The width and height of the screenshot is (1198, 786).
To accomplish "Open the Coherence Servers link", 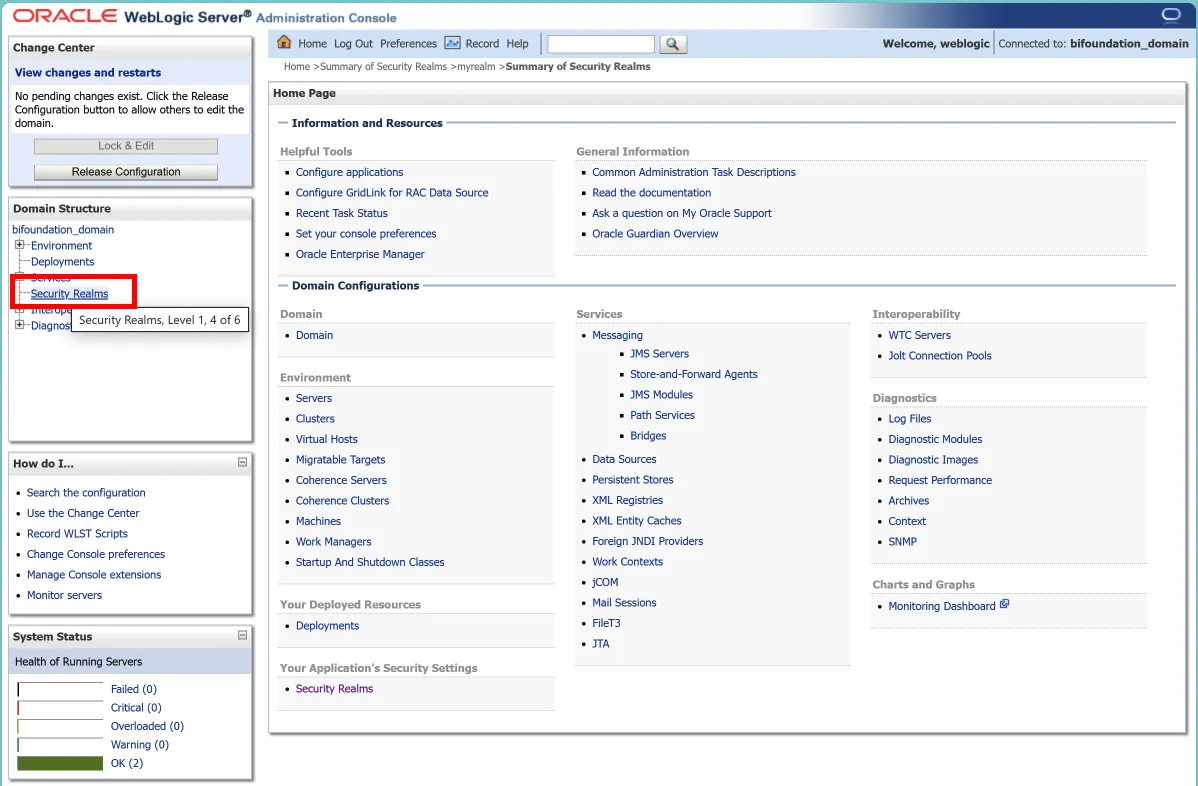I will pyautogui.click(x=341, y=480).
